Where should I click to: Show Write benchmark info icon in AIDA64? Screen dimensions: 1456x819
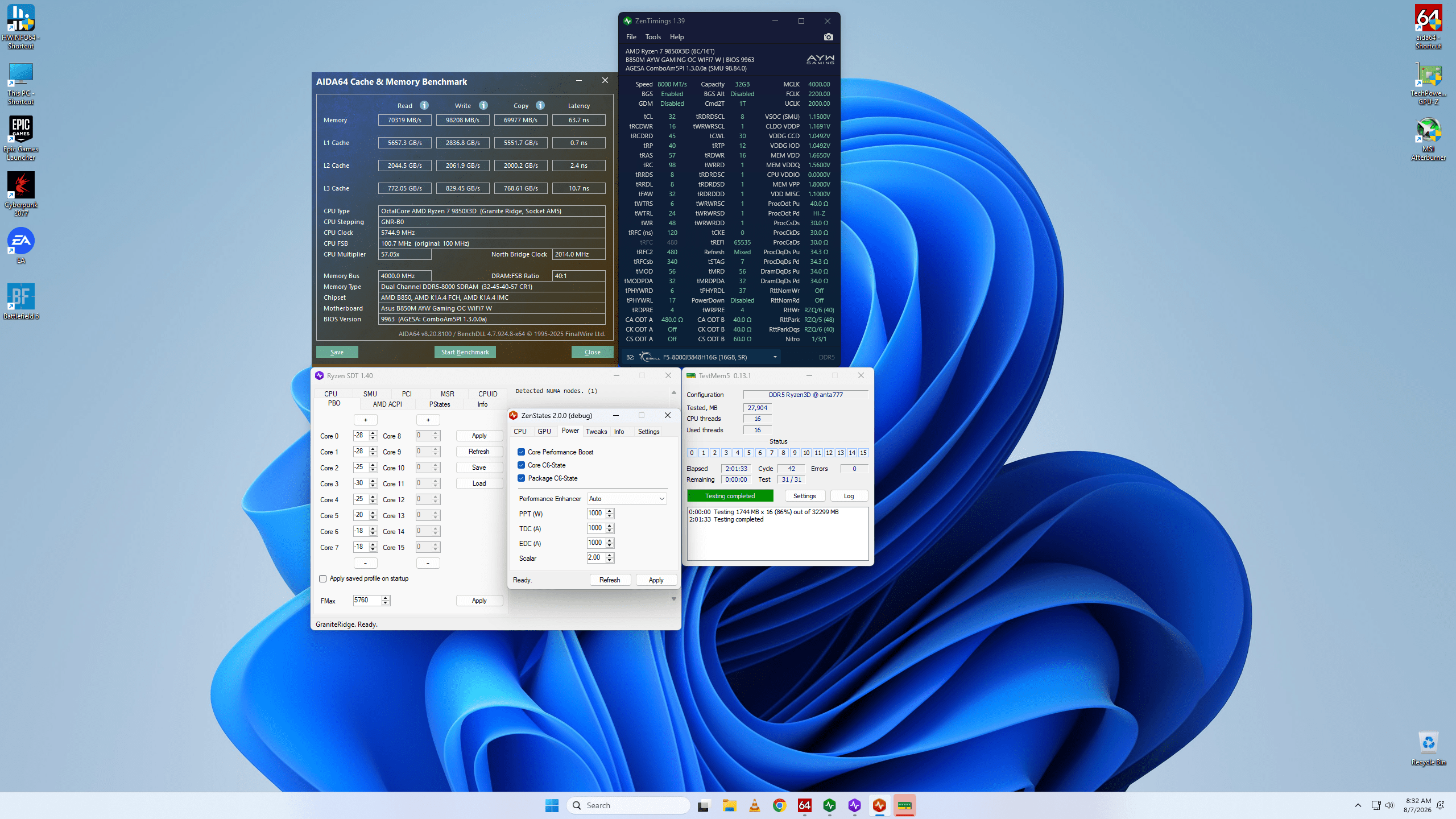[483, 105]
